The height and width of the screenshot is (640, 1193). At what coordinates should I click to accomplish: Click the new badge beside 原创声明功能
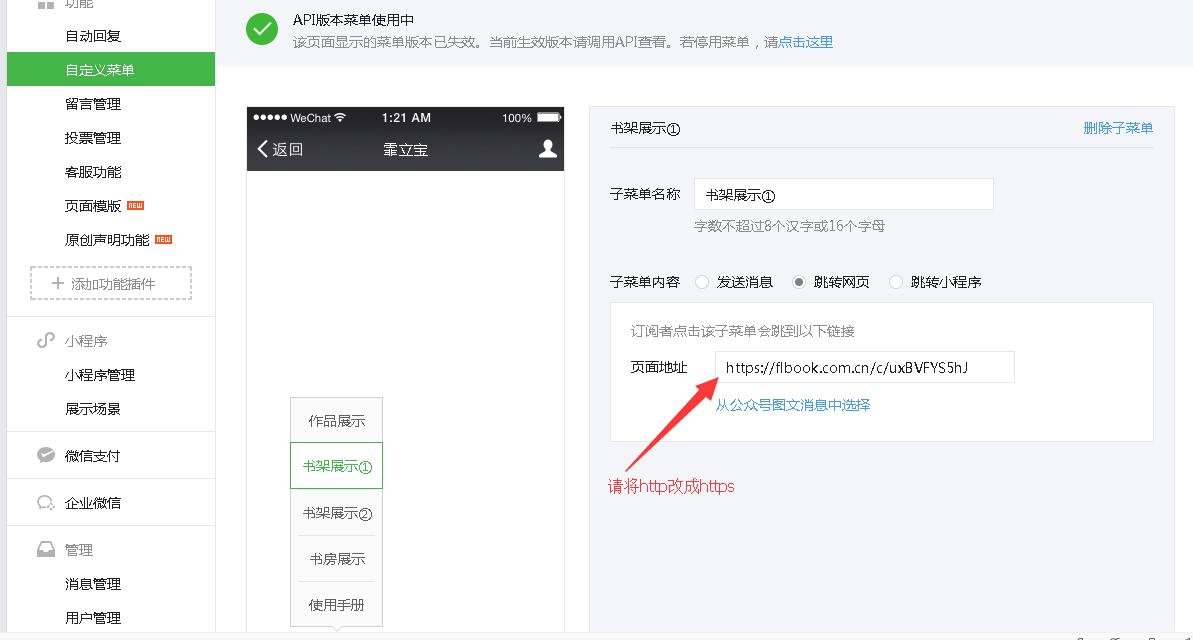[x=164, y=239]
